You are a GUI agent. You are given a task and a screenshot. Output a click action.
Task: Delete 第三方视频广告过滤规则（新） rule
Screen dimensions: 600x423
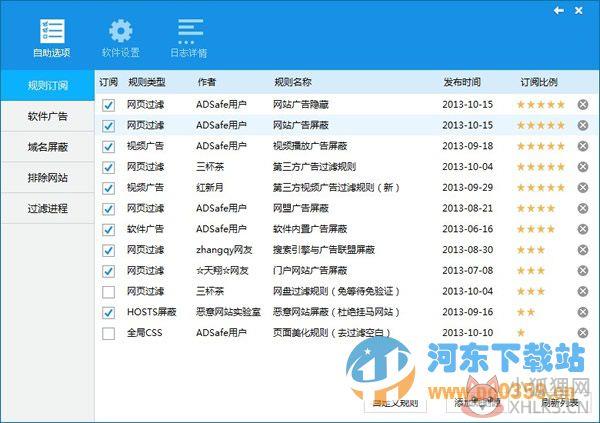(x=583, y=188)
